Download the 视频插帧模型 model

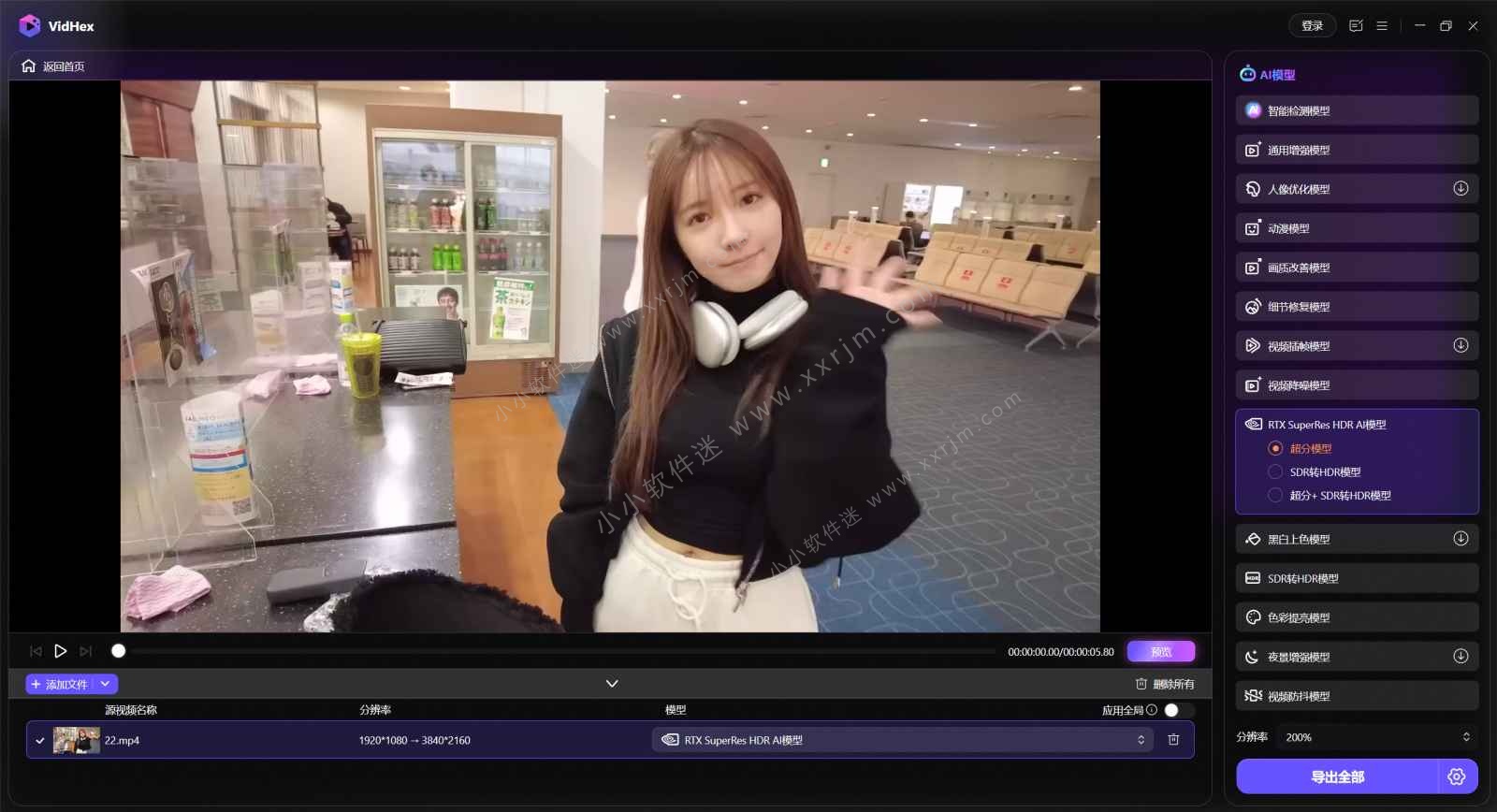click(1461, 346)
